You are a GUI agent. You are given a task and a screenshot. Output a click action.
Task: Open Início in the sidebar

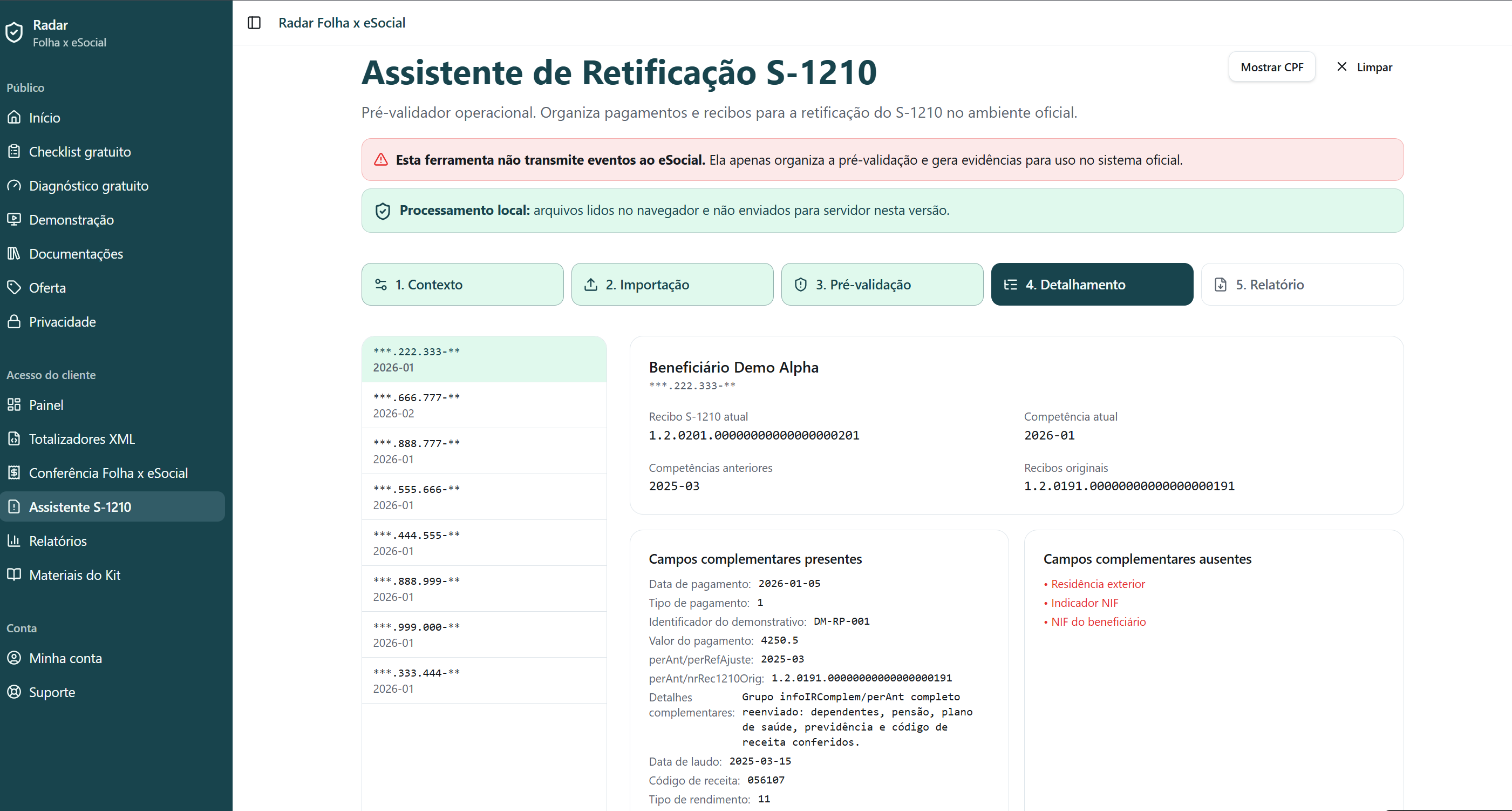113,118
